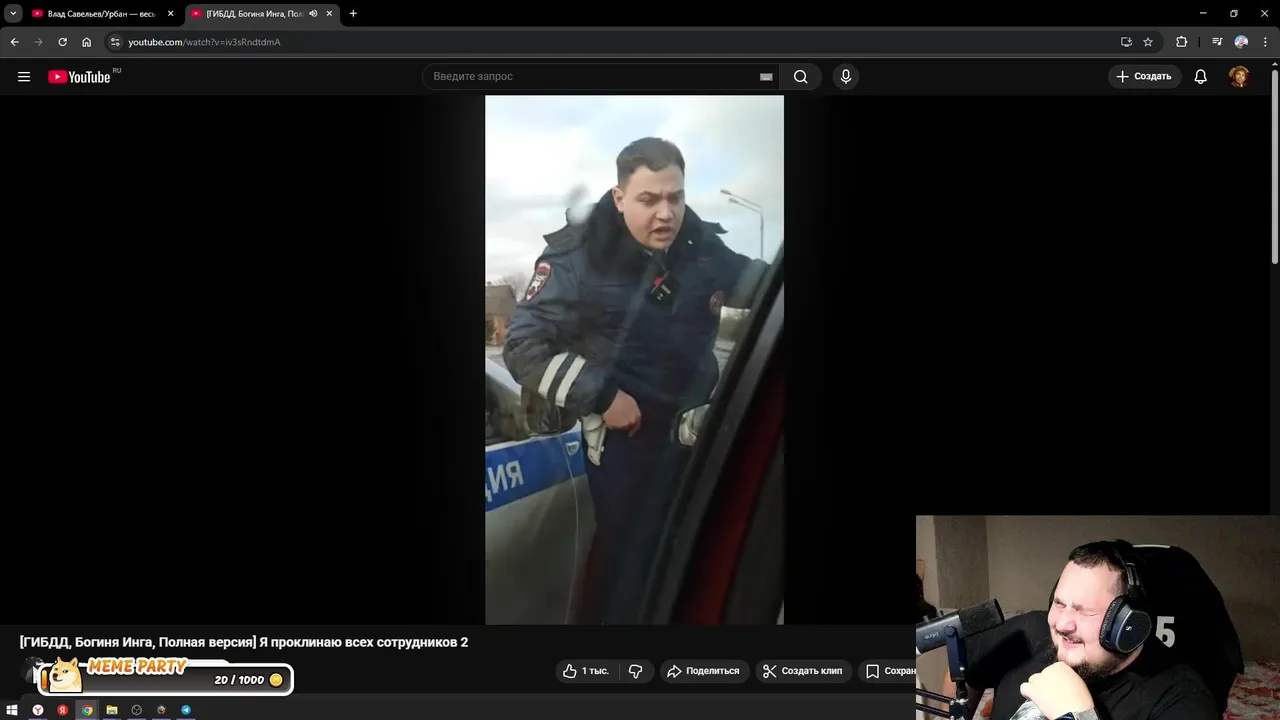Close the ГИБДД, Богиня Инга tab

tap(329, 14)
